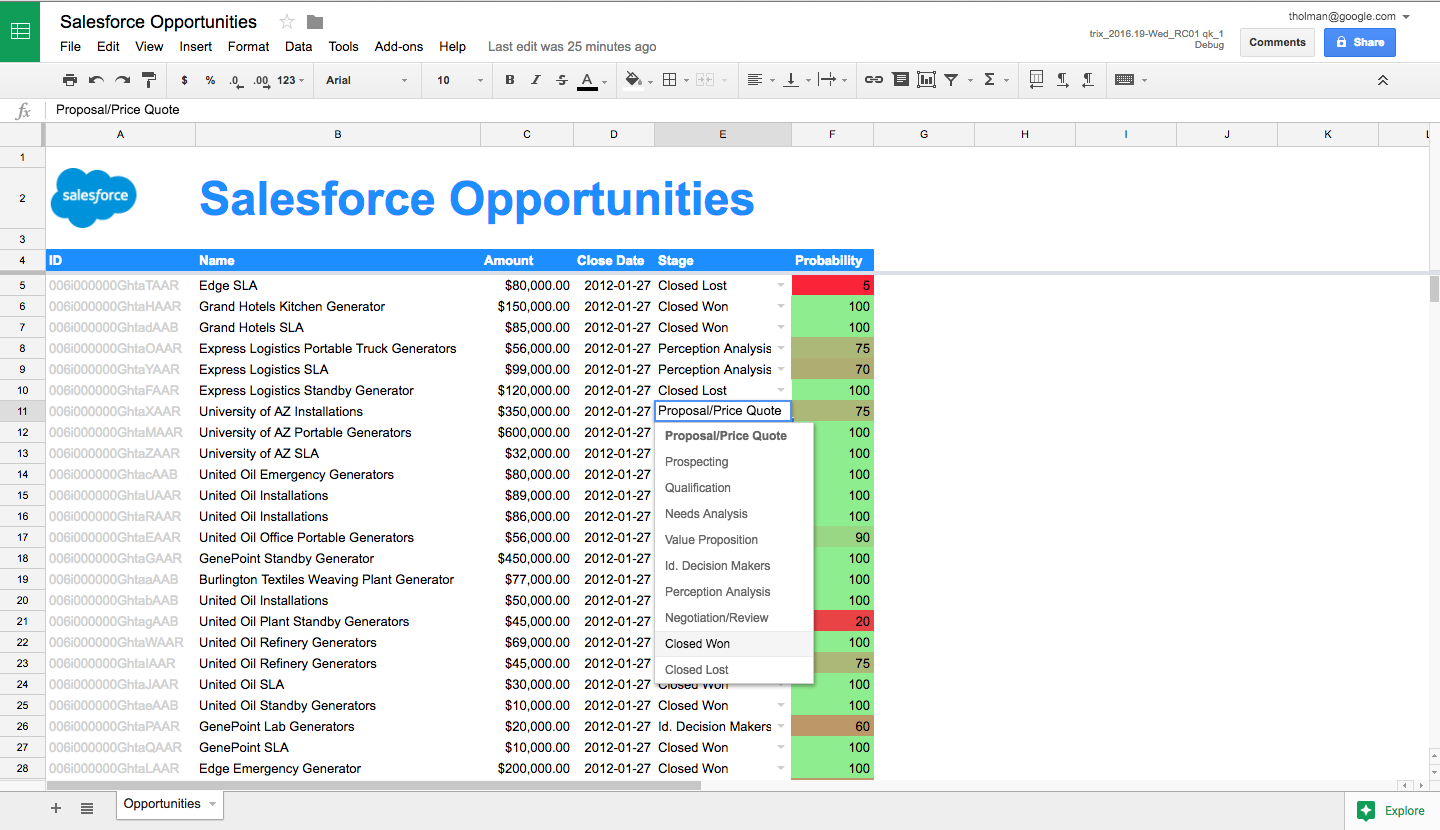Image resolution: width=1440 pixels, height=830 pixels.
Task: Select Closed Won from stage list
Action: 698,644
